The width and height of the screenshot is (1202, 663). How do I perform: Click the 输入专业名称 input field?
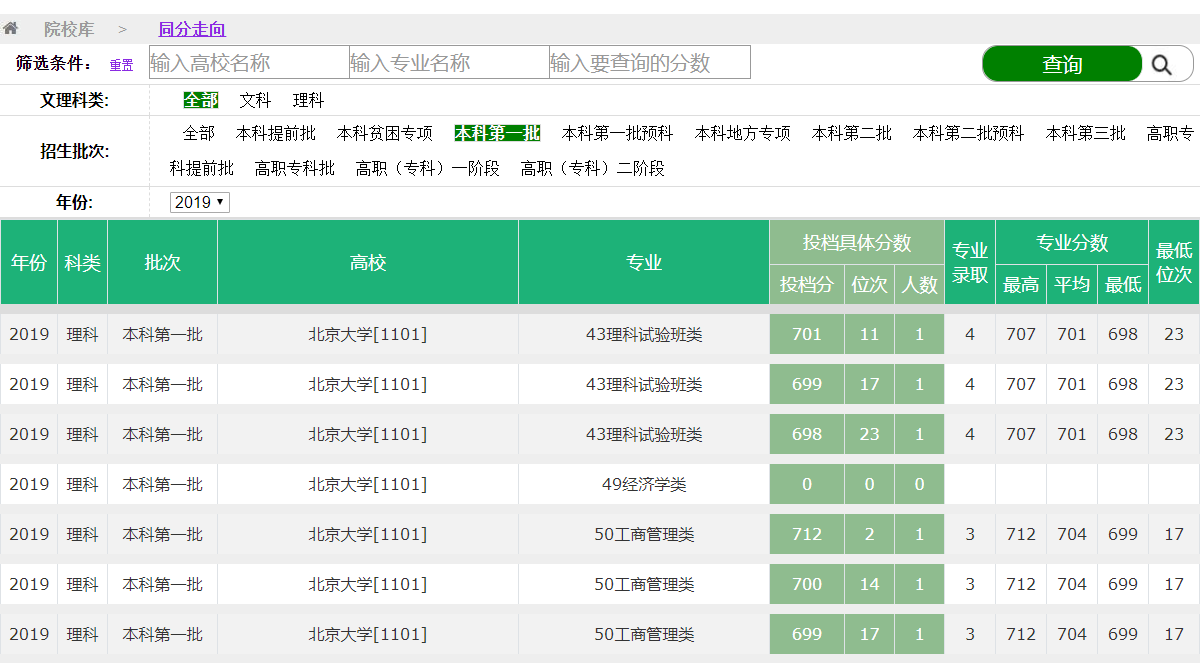[x=449, y=63]
